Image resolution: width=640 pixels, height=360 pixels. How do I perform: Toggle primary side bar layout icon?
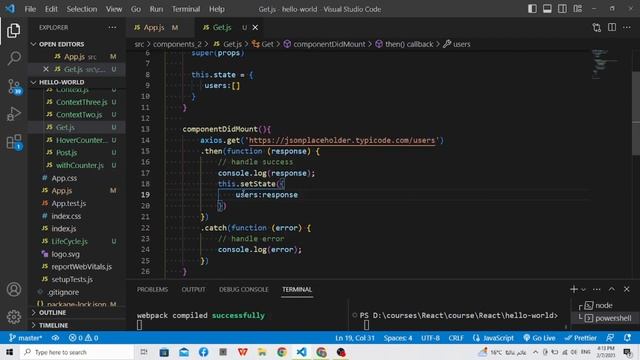point(532,9)
